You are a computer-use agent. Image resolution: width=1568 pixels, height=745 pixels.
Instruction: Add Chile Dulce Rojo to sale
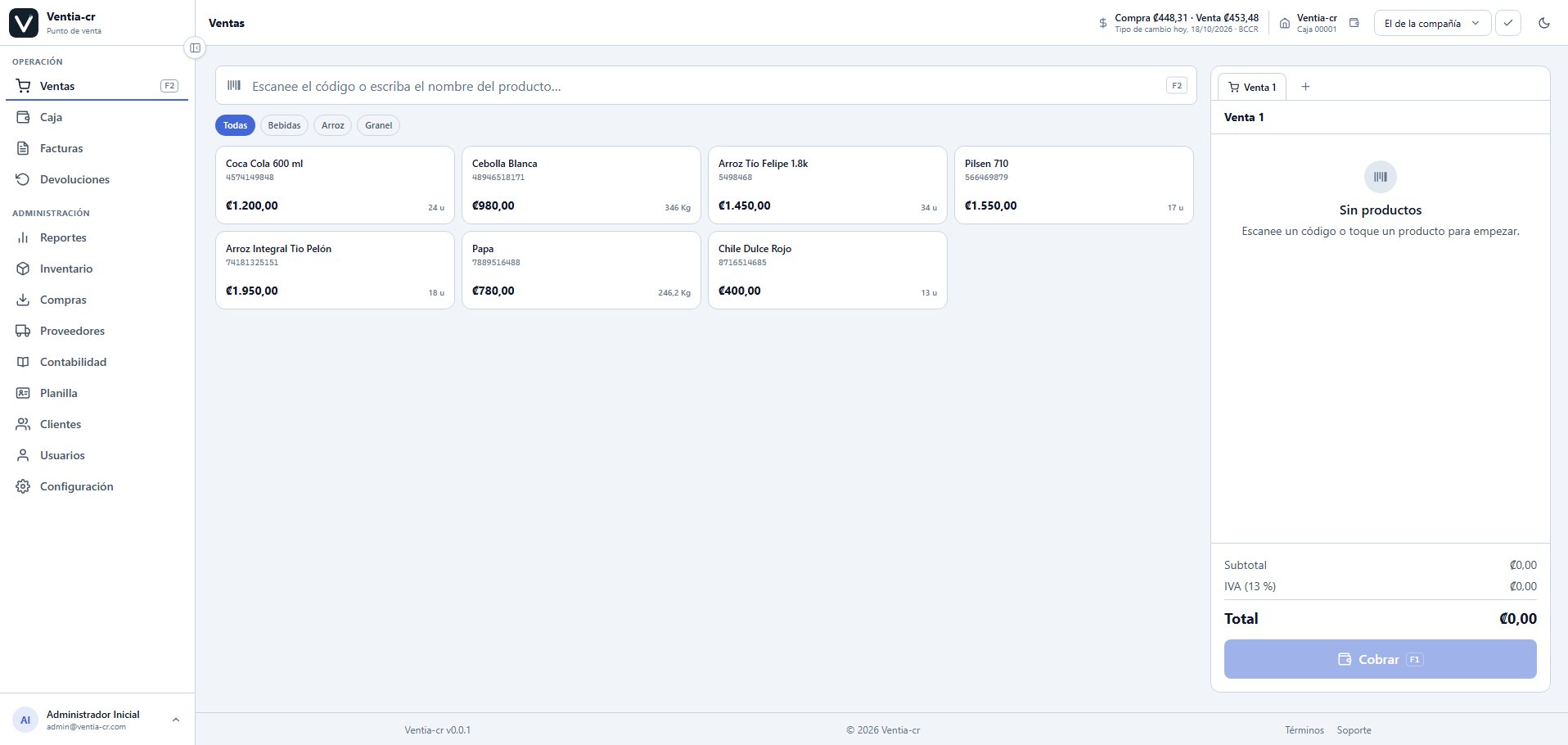click(827, 270)
